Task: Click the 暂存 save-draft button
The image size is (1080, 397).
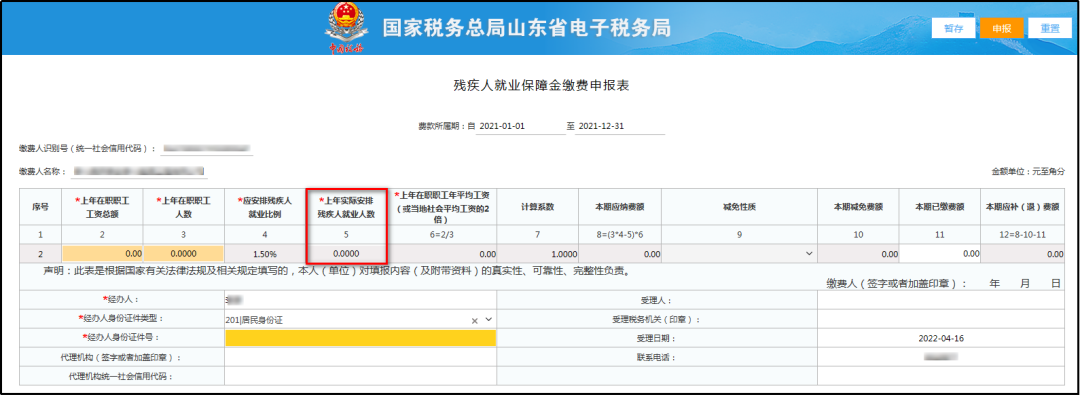Action: pos(953,28)
